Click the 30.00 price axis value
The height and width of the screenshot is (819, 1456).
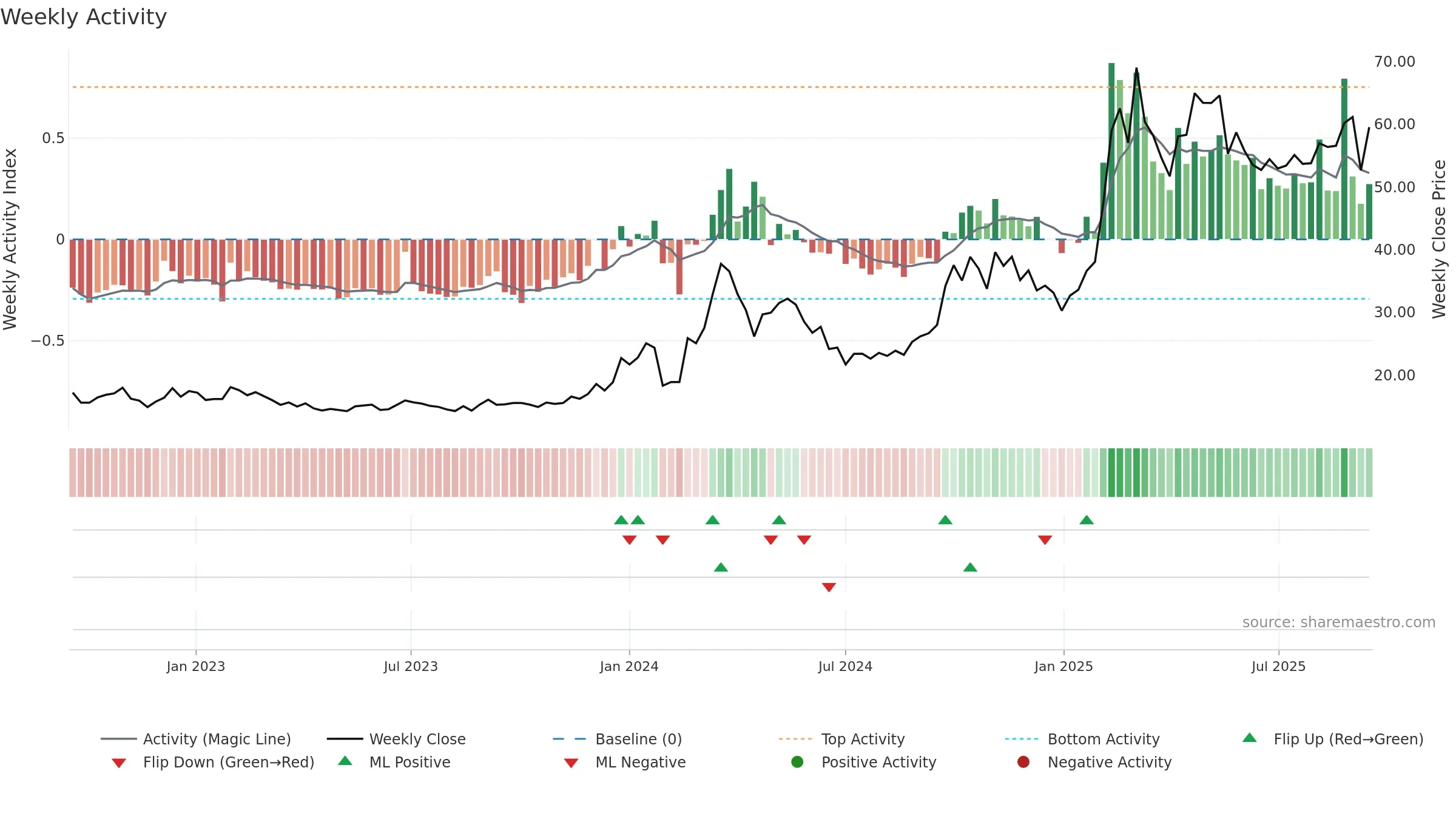(x=1395, y=312)
